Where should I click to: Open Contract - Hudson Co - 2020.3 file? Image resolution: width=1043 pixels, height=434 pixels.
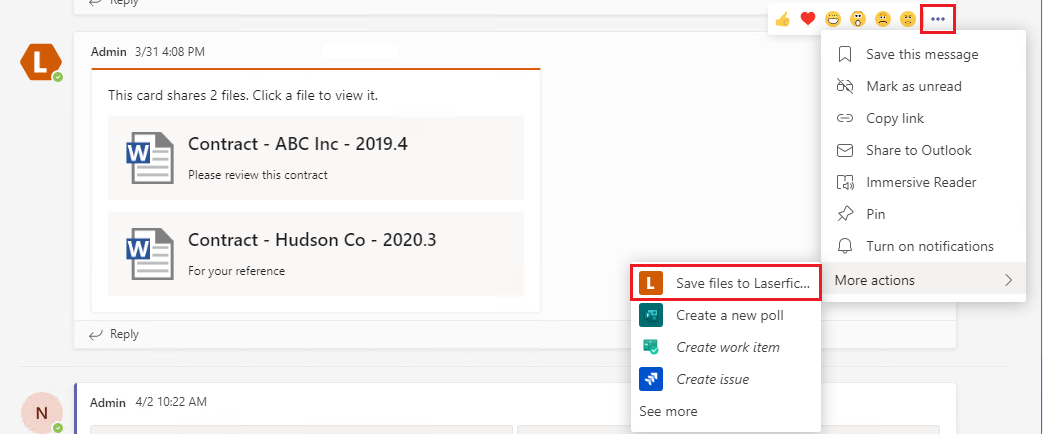click(316, 254)
